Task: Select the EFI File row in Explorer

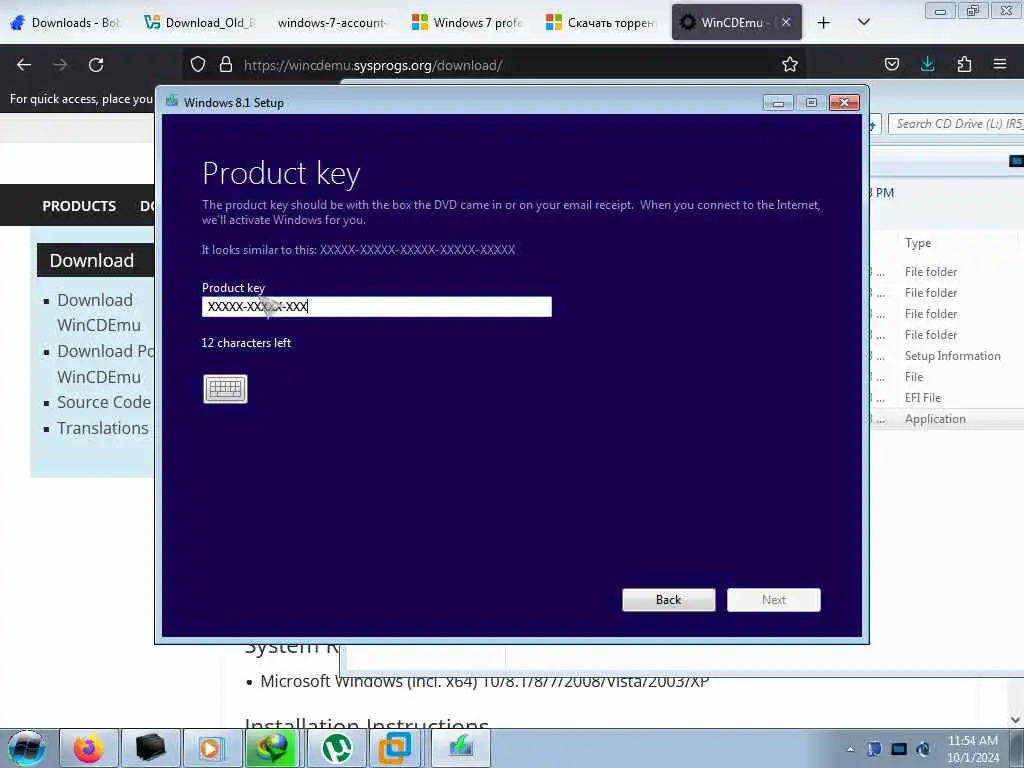Action: 923,398
